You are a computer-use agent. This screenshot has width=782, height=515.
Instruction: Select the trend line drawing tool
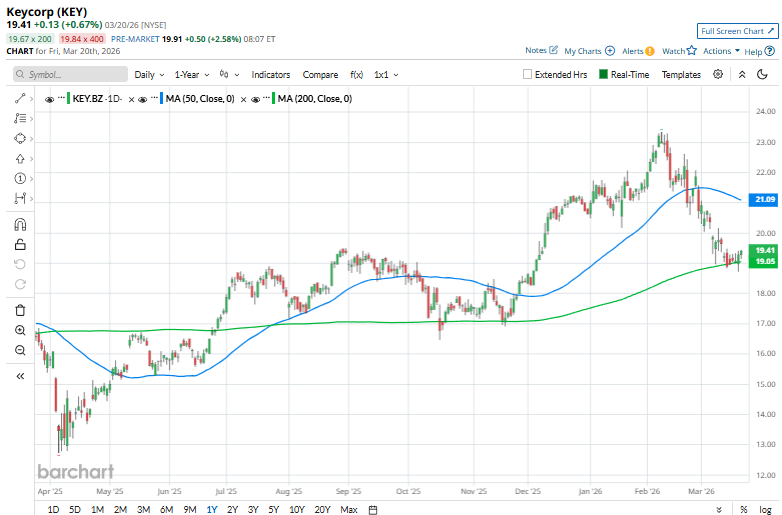pos(19,98)
